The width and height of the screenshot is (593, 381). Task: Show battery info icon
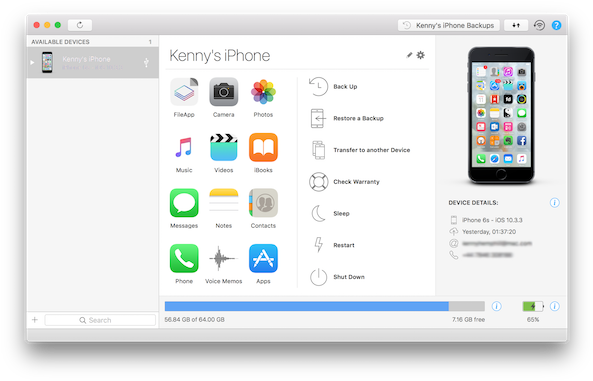(554, 306)
